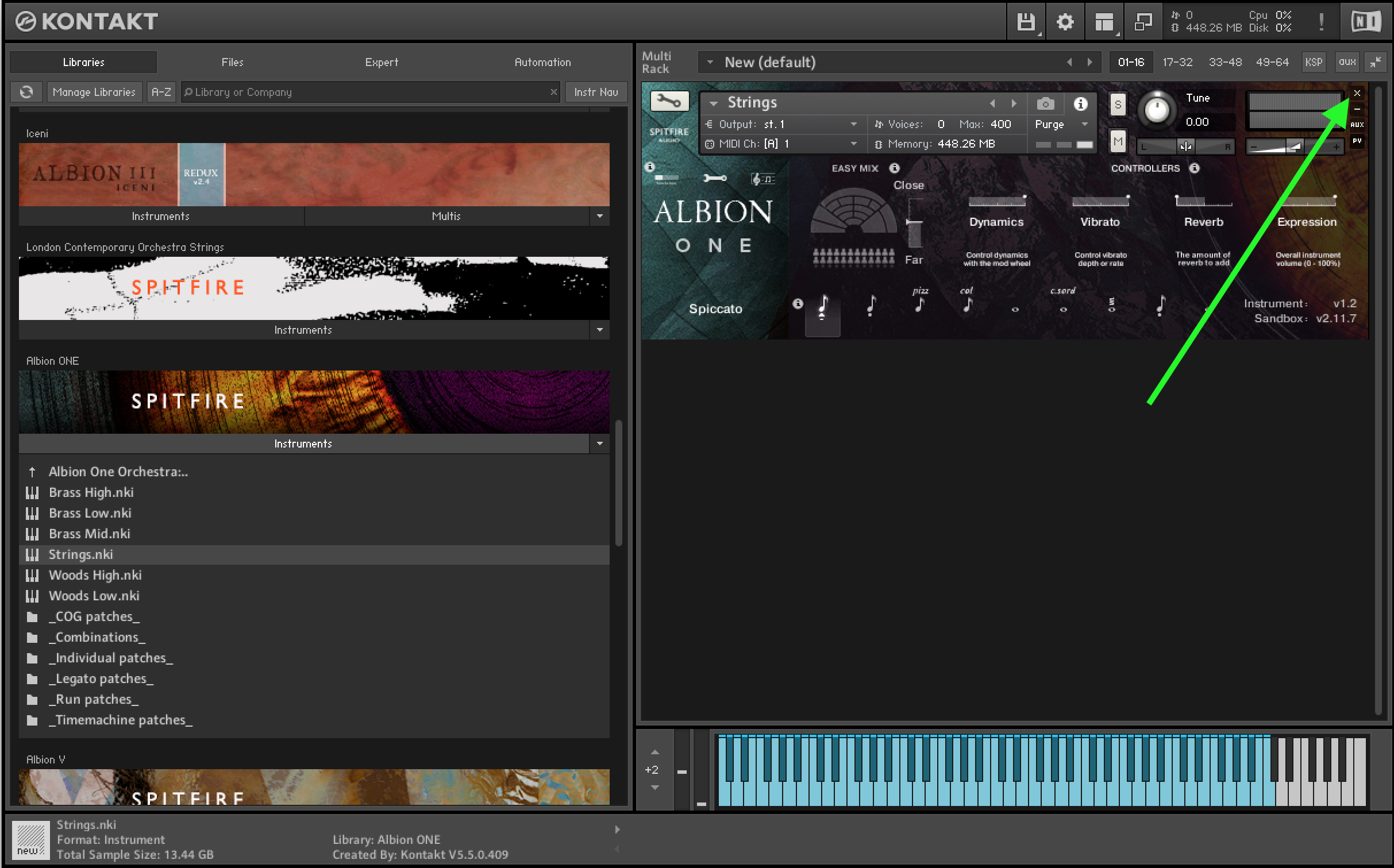Show rack page 33-48
Viewport: 1394px width, 868px height.
coord(1225,62)
